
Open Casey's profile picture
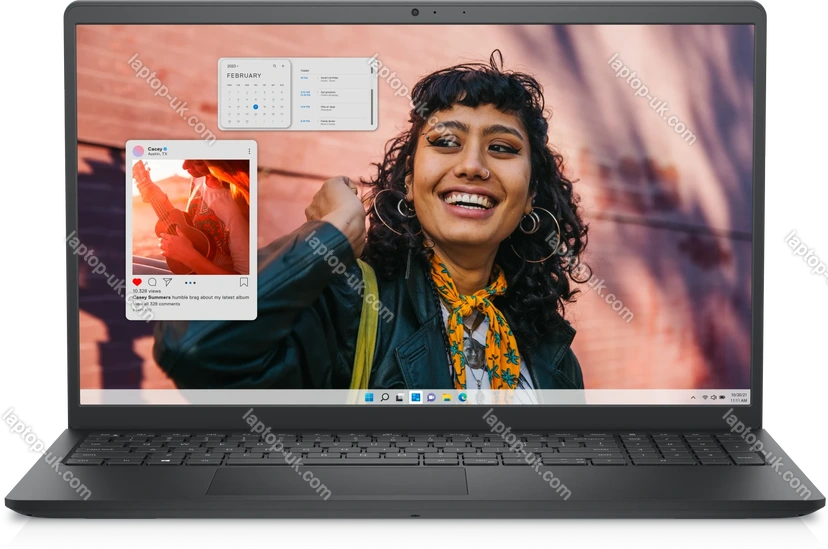[138, 151]
